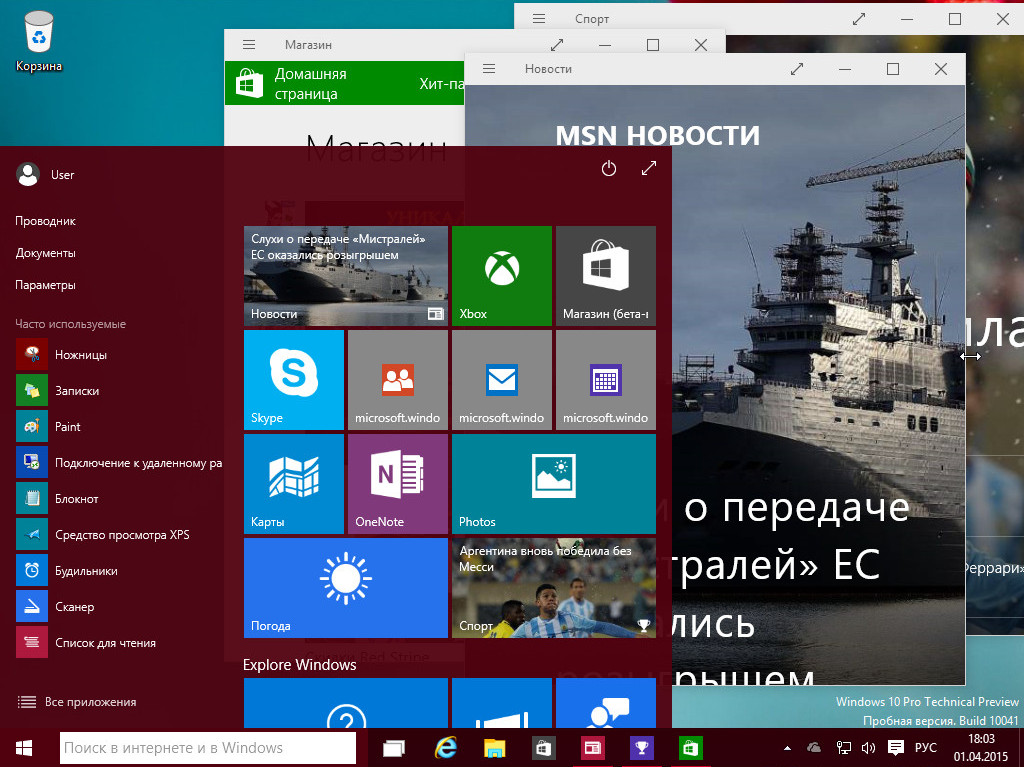Open the Skype tile

pyautogui.click(x=294, y=380)
